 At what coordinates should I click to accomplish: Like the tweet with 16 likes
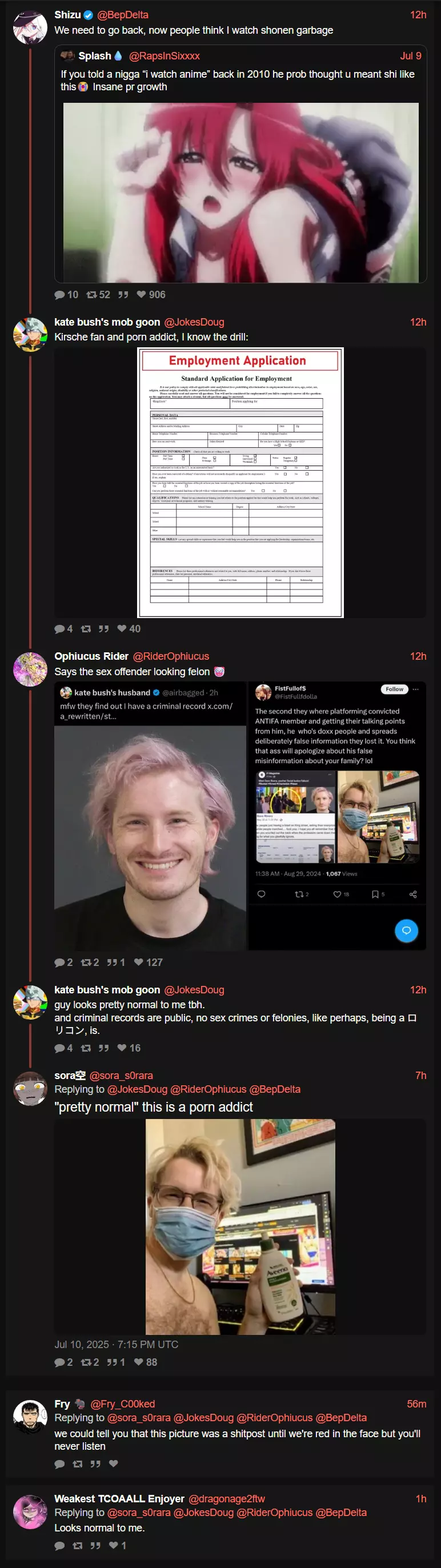point(129,1048)
